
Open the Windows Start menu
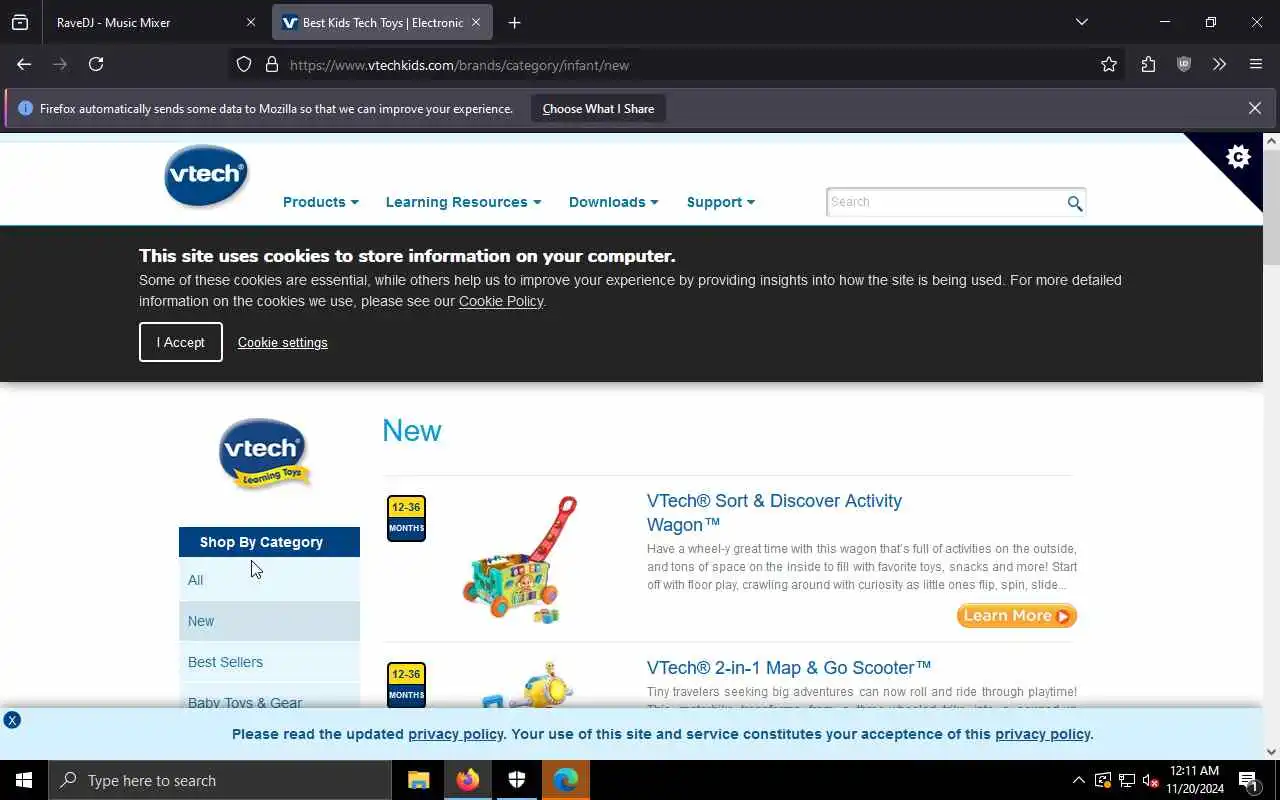pos(24,780)
